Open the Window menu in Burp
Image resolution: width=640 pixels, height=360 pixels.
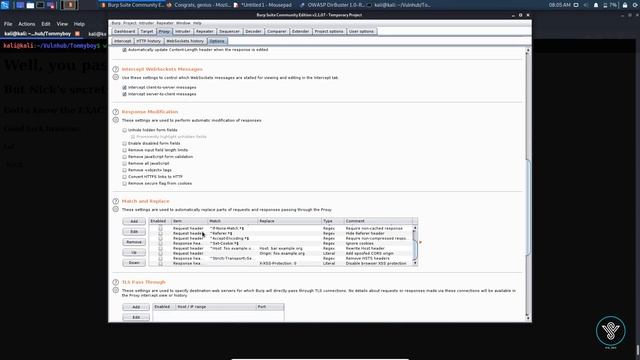(183, 23)
